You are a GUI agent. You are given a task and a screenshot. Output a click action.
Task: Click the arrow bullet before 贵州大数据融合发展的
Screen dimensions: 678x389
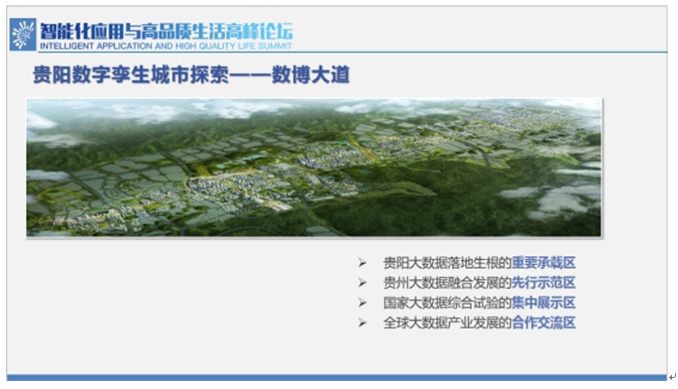pyautogui.click(x=362, y=283)
